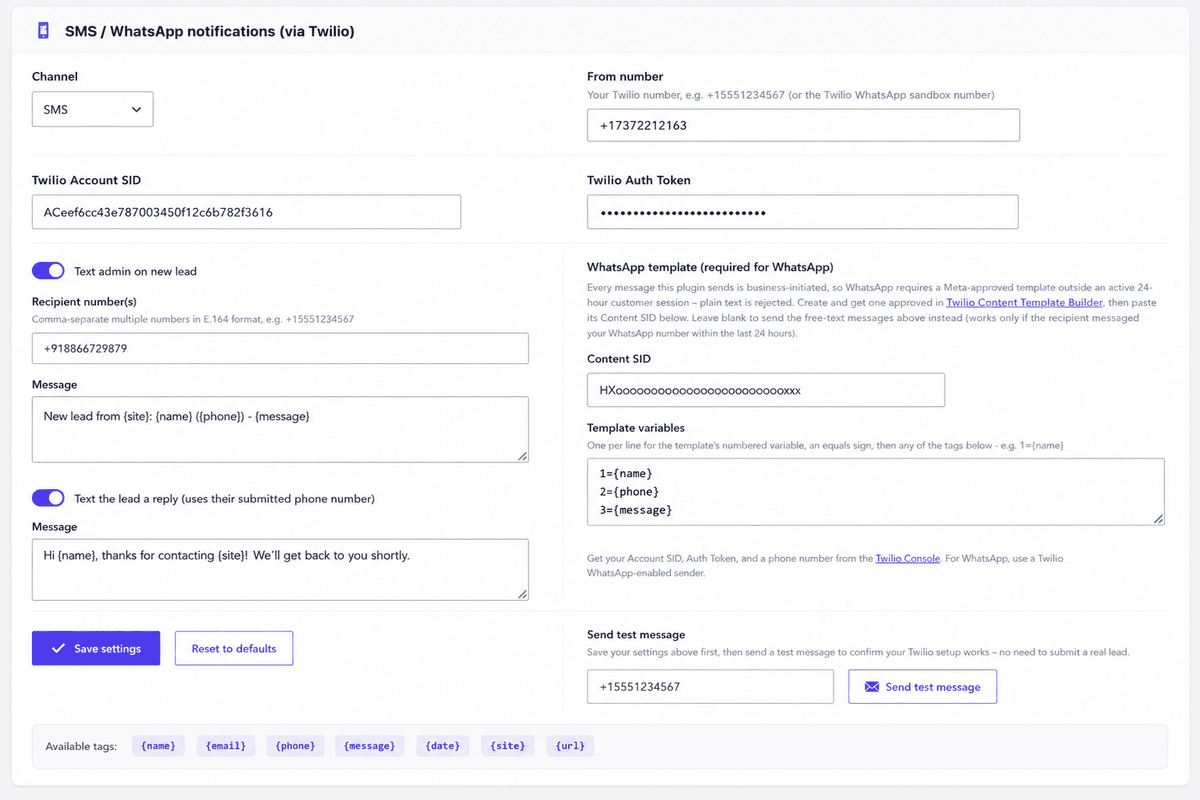Open the Twilio Content Template Builder link

coord(1025,302)
